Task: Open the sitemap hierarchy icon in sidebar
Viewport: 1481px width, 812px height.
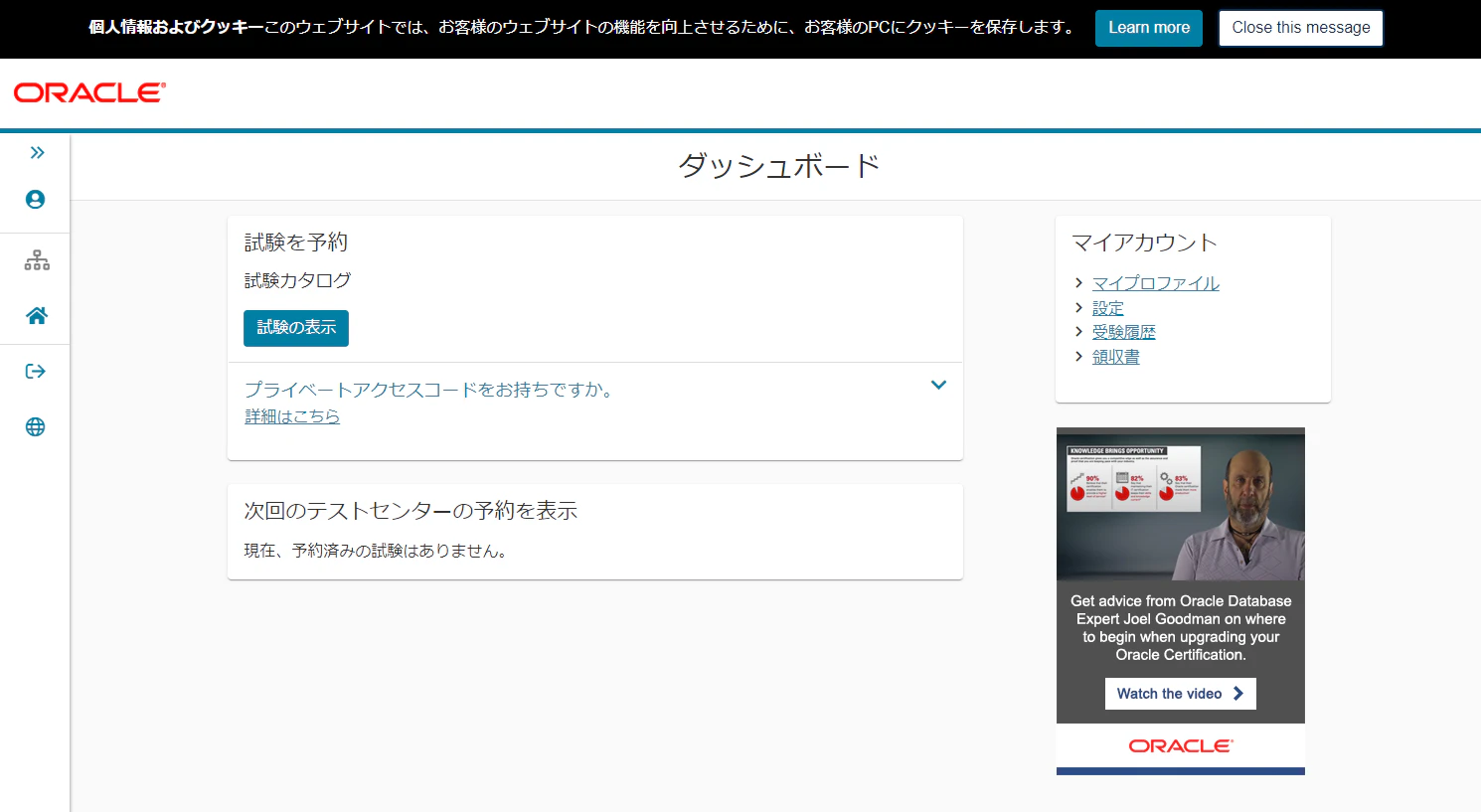Action: coord(37,260)
